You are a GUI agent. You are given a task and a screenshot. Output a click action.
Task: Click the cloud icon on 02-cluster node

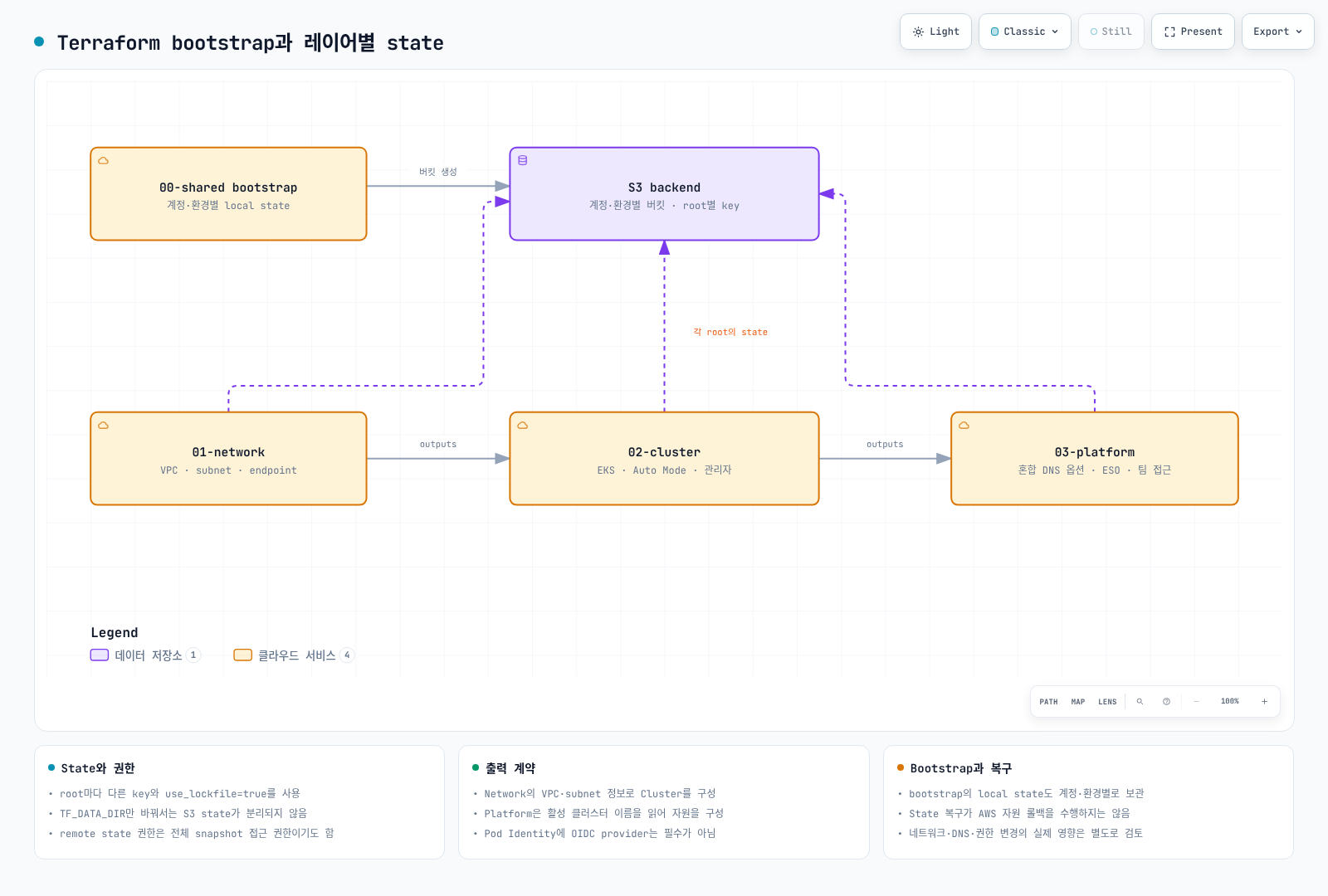(x=523, y=426)
